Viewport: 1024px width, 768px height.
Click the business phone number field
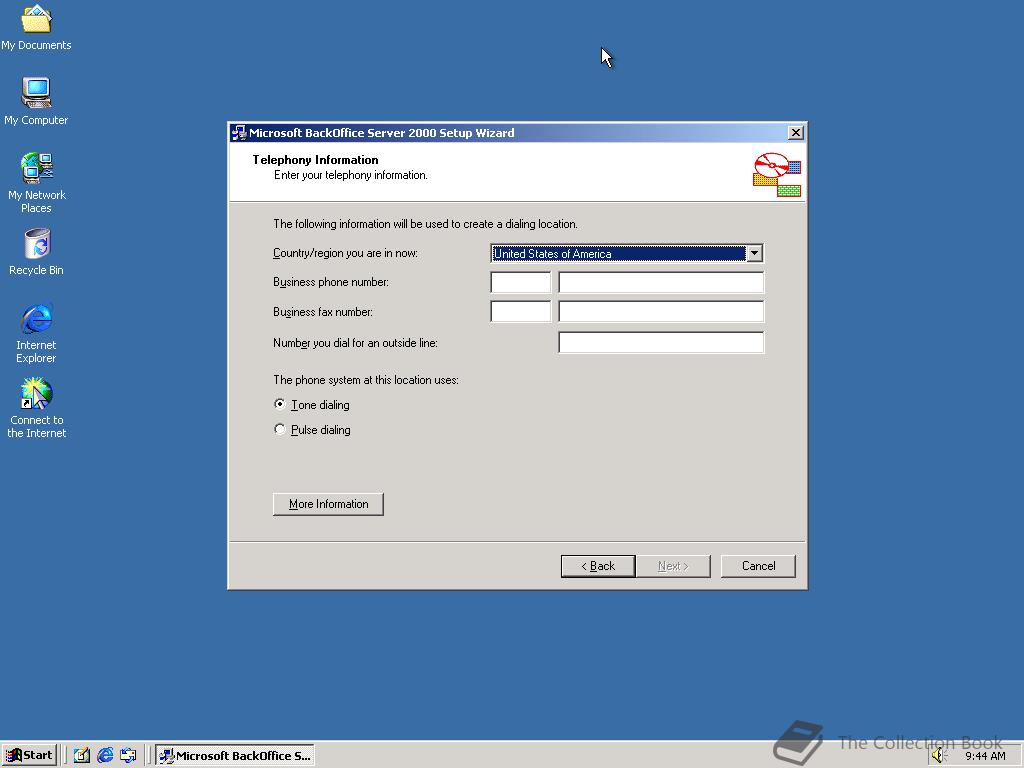pyautogui.click(x=661, y=282)
